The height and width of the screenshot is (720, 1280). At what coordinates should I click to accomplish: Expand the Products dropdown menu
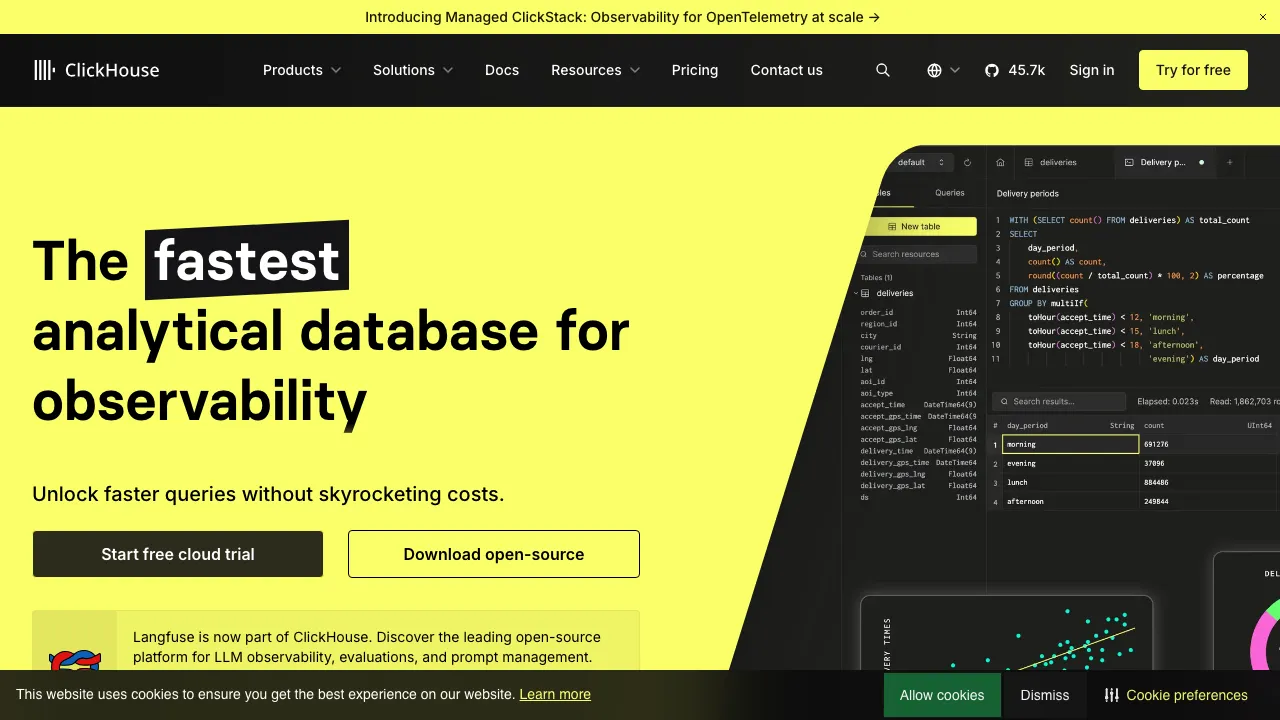pos(302,70)
